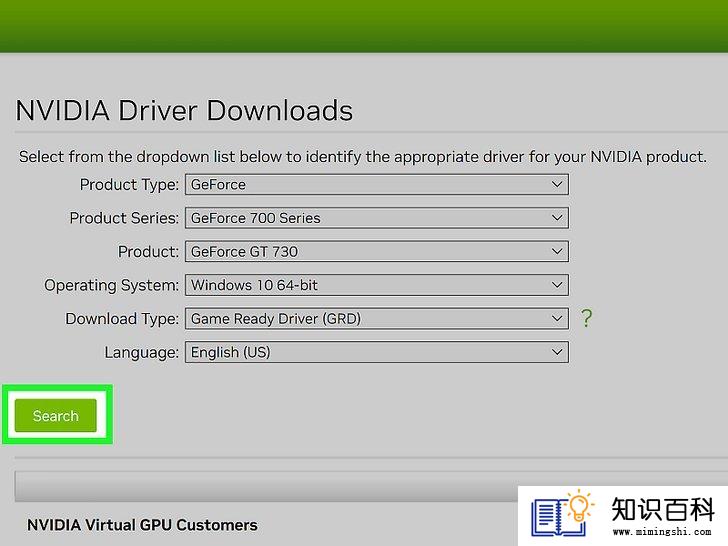The height and width of the screenshot is (546, 728).
Task: Open the Download Type dropdown
Action: tap(377, 318)
